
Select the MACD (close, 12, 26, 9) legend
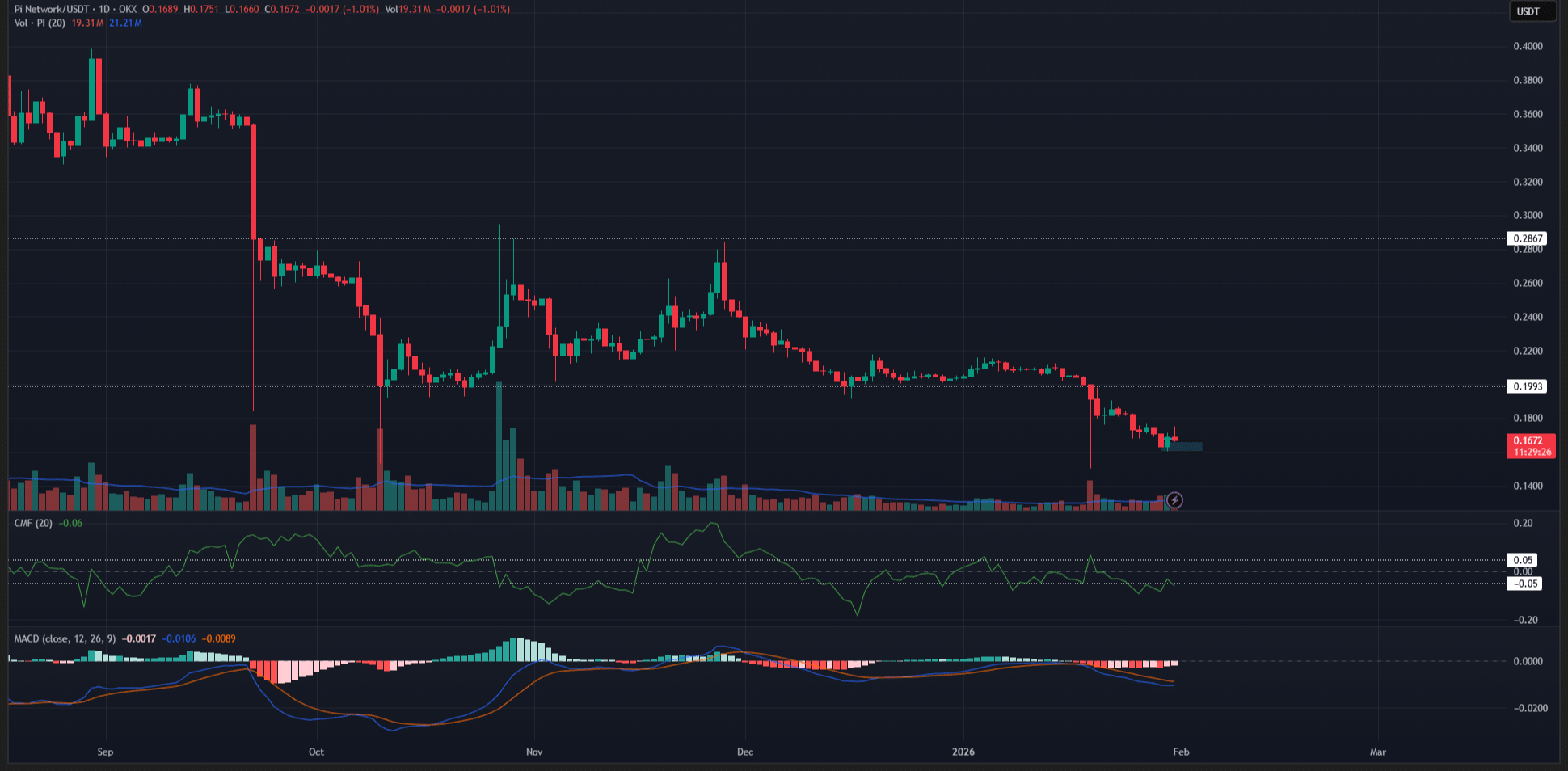click(65, 638)
